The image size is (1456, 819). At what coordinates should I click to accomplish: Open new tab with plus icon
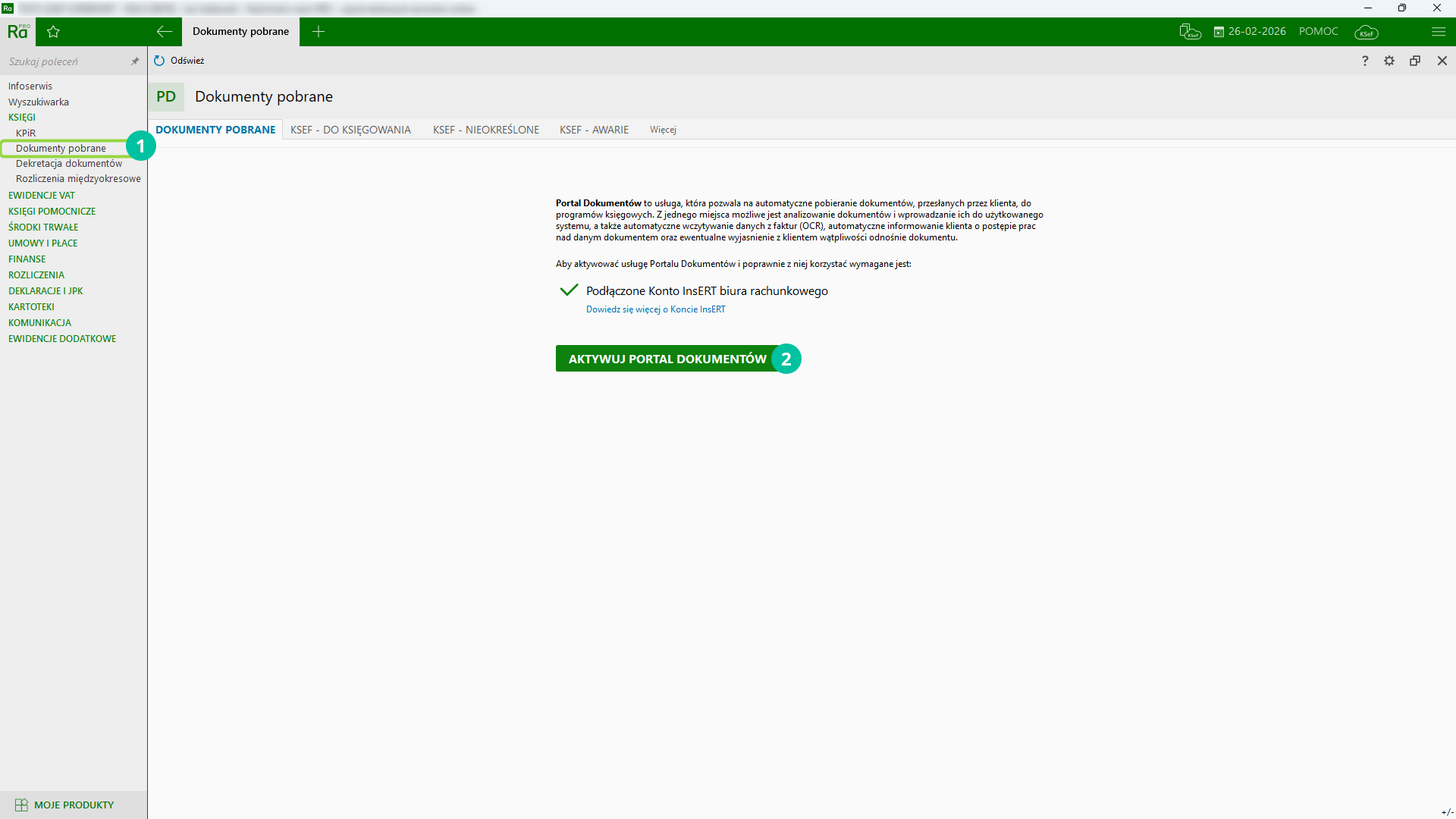tap(318, 32)
